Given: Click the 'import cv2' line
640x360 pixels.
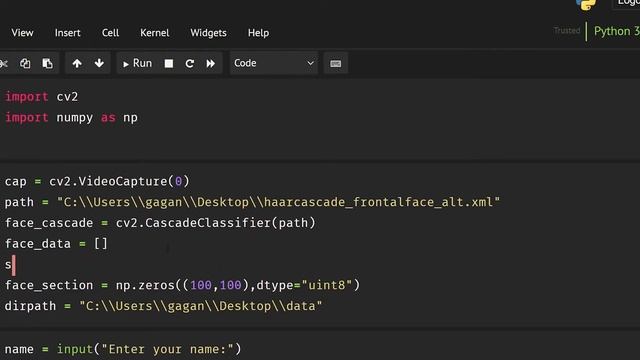Looking at the screenshot, I should pyautogui.click(x=41, y=97).
